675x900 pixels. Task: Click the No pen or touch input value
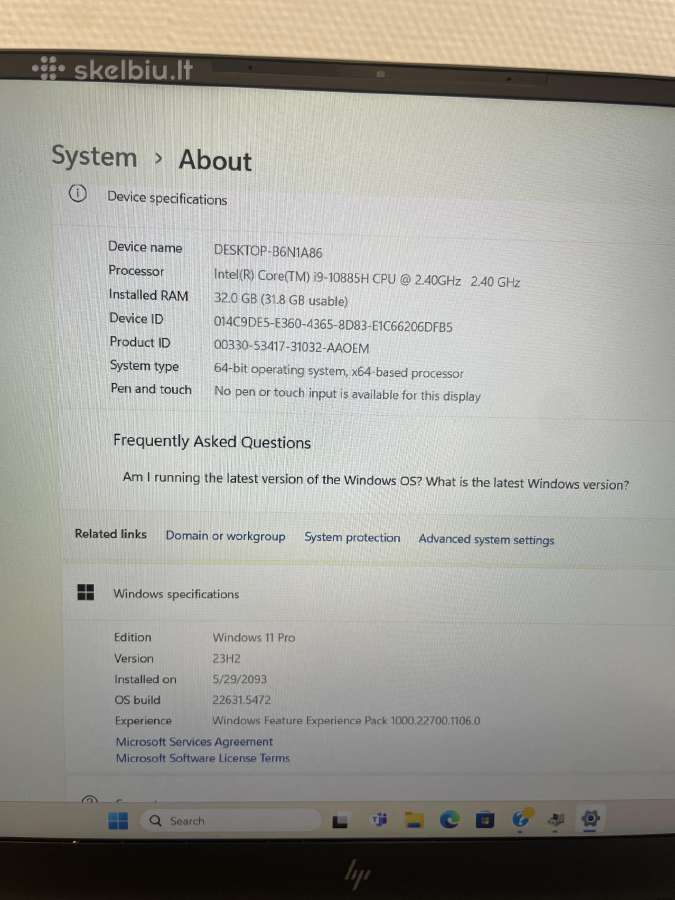coord(347,394)
